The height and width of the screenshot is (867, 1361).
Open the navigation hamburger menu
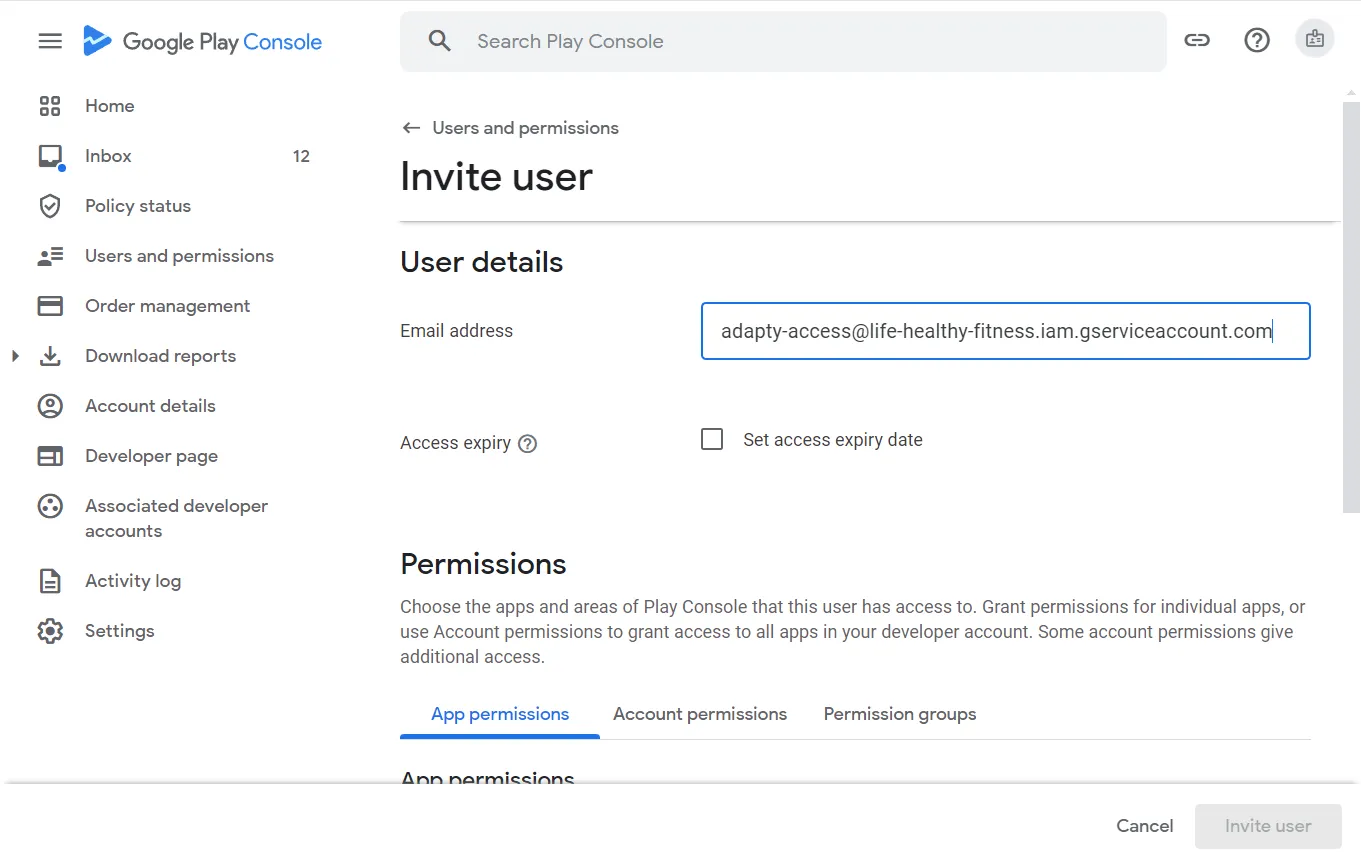point(49,41)
